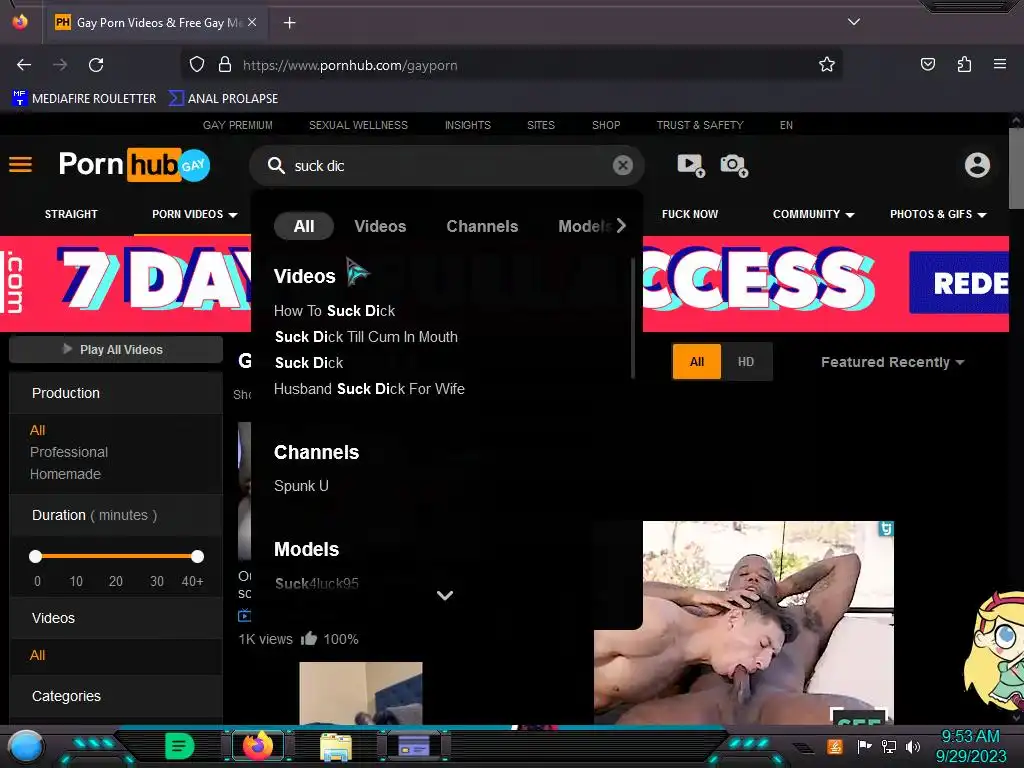Screen dimensions: 1024x768
Task: View site security via padlock icon
Action: (225, 65)
